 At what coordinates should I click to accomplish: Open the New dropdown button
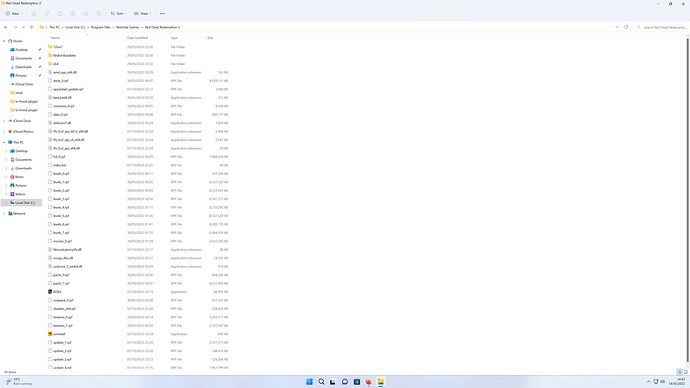coord(14,14)
